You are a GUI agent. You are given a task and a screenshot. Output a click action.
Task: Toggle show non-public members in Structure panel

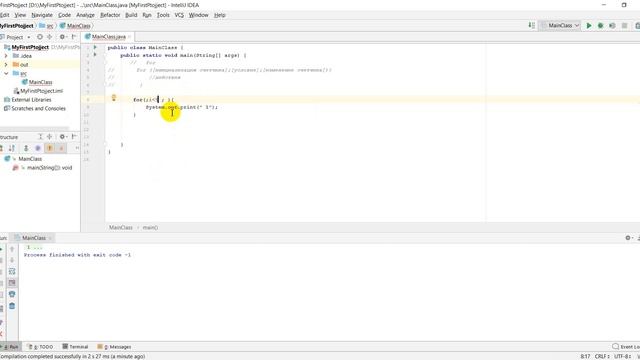[x=61, y=148]
